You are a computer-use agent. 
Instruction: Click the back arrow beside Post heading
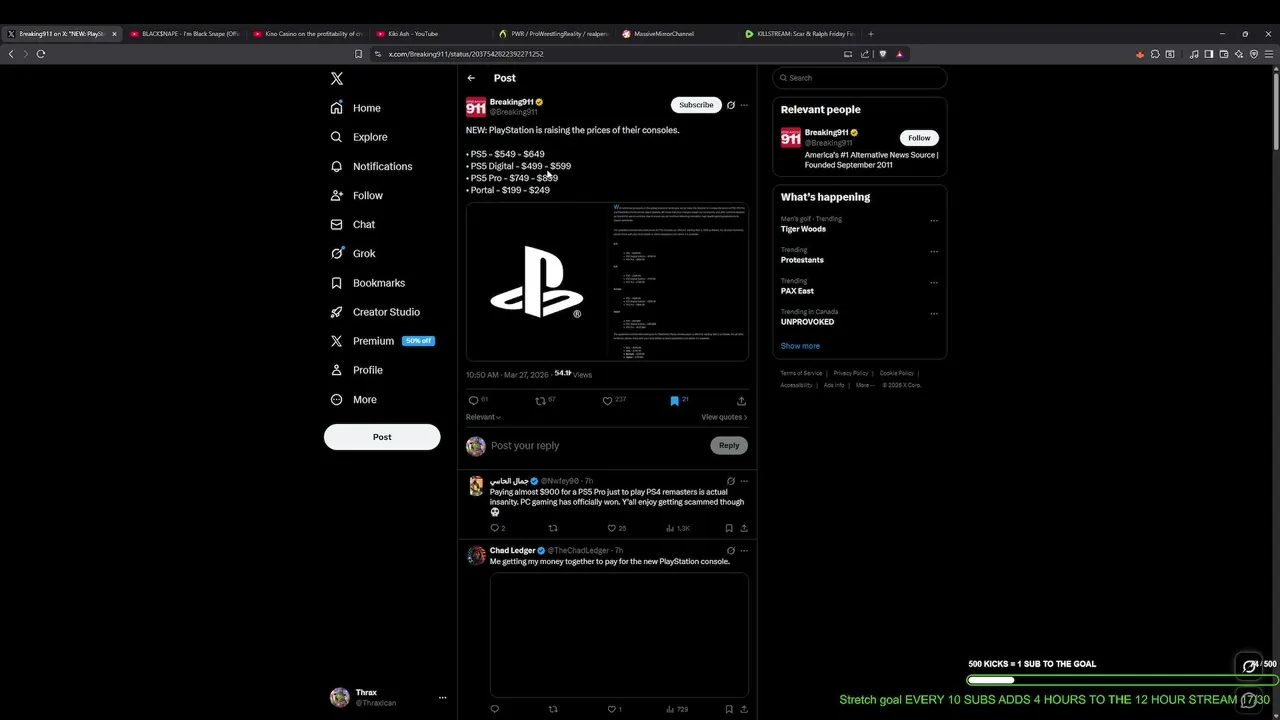click(x=471, y=78)
